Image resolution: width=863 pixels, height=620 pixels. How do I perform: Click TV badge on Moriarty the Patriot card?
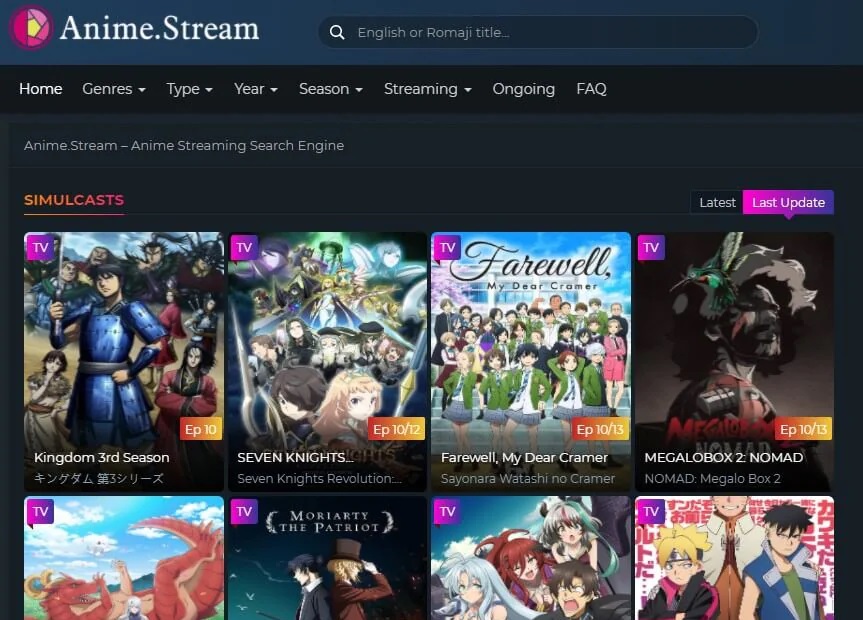(244, 512)
